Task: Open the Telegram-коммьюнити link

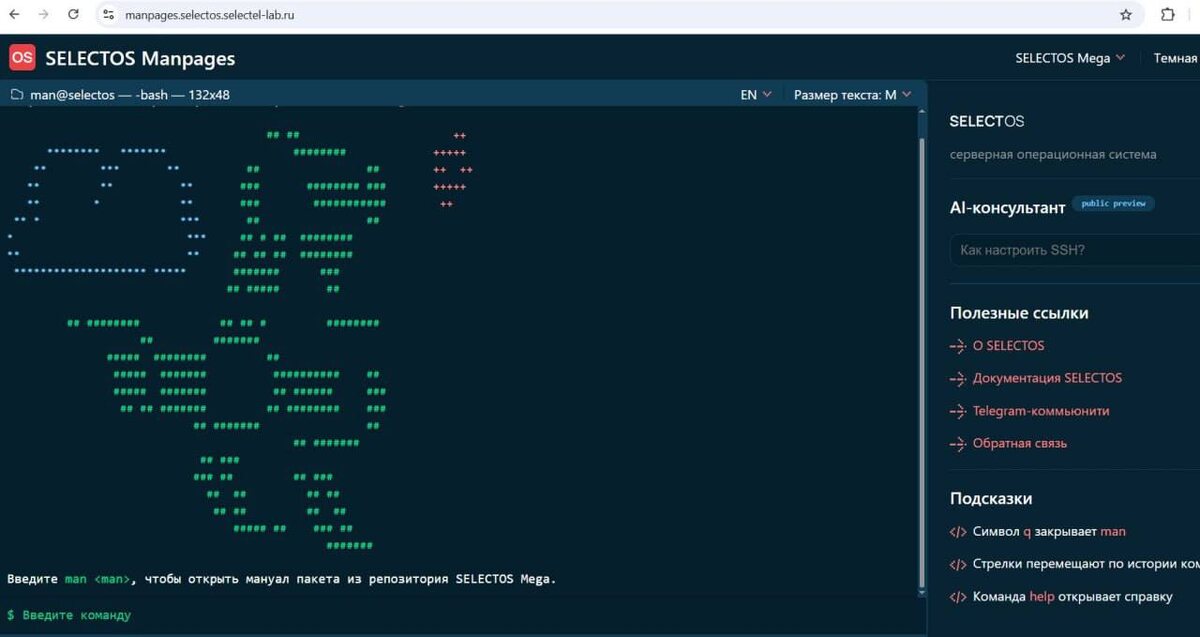Action: click(1041, 411)
